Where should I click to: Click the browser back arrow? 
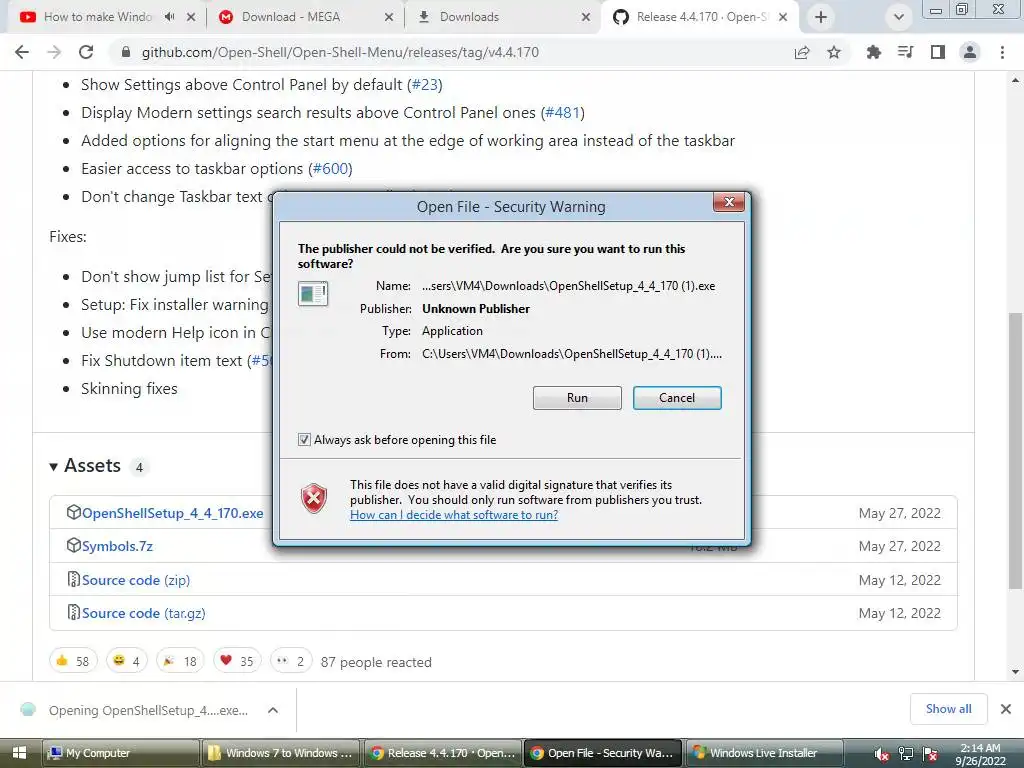click(22, 52)
